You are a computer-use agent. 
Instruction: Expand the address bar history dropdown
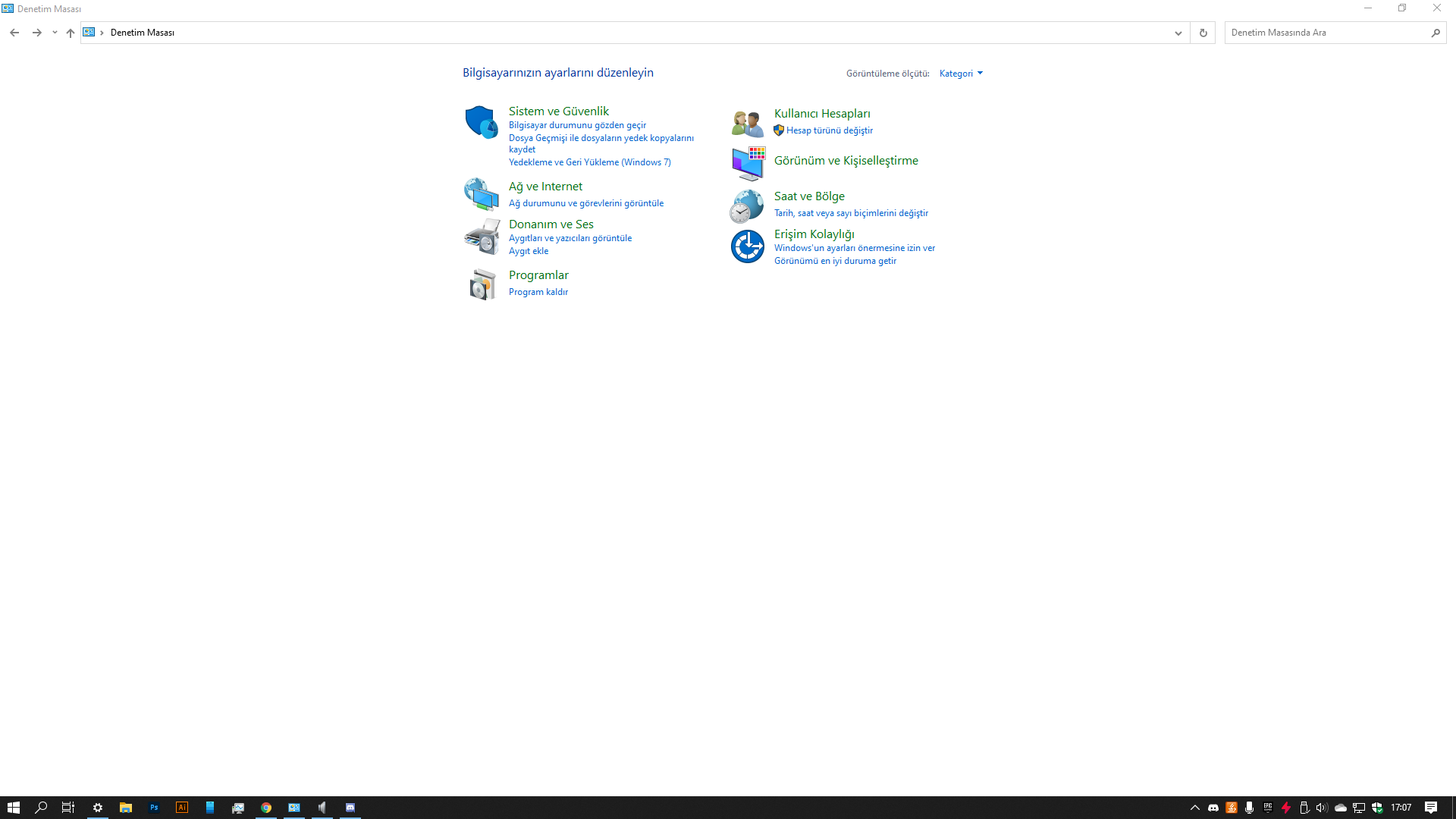point(1178,33)
